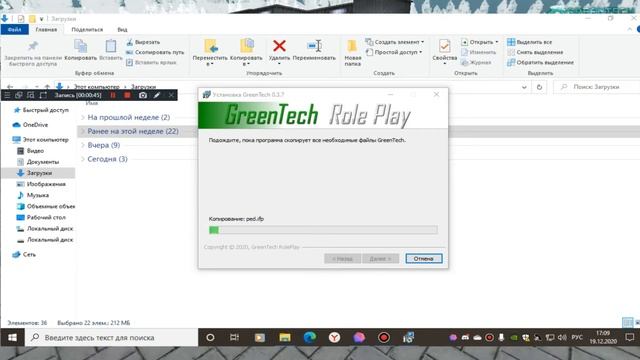Open the Windows Start menu
This screenshot has height=360, width=640.
[12, 338]
